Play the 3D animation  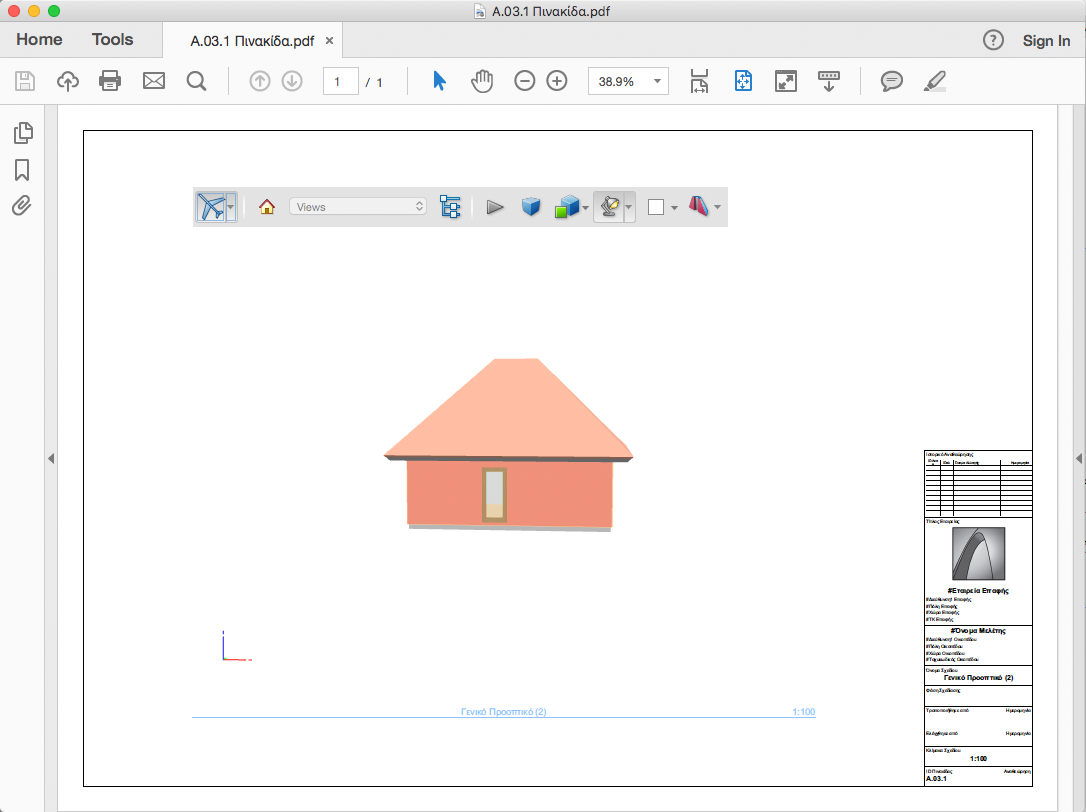pyautogui.click(x=494, y=207)
